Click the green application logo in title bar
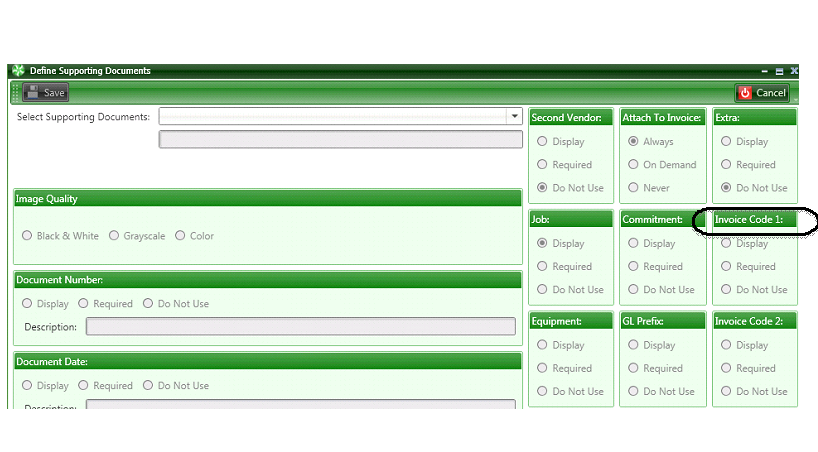818x452 pixels. pyautogui.click(x=19, y=70)
